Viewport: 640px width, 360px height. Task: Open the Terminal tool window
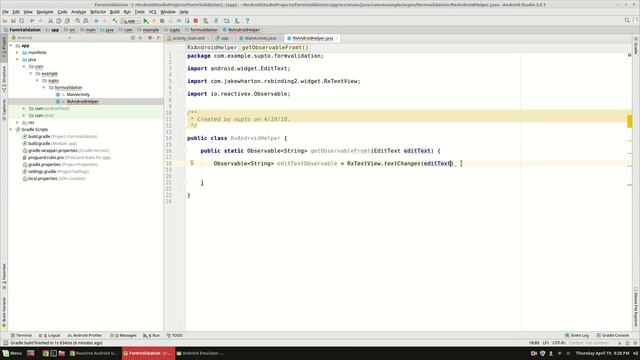pyautogui.click(x=21, y=335)
